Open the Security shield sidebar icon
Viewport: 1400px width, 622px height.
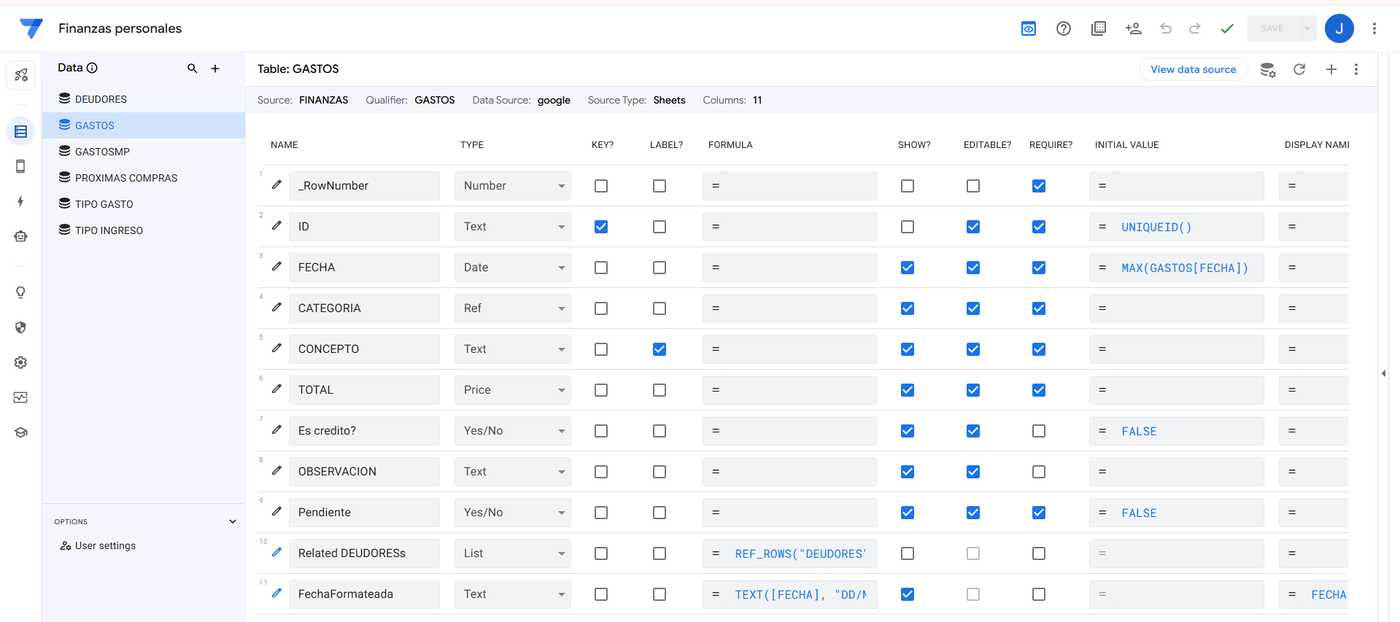point(20,327)
